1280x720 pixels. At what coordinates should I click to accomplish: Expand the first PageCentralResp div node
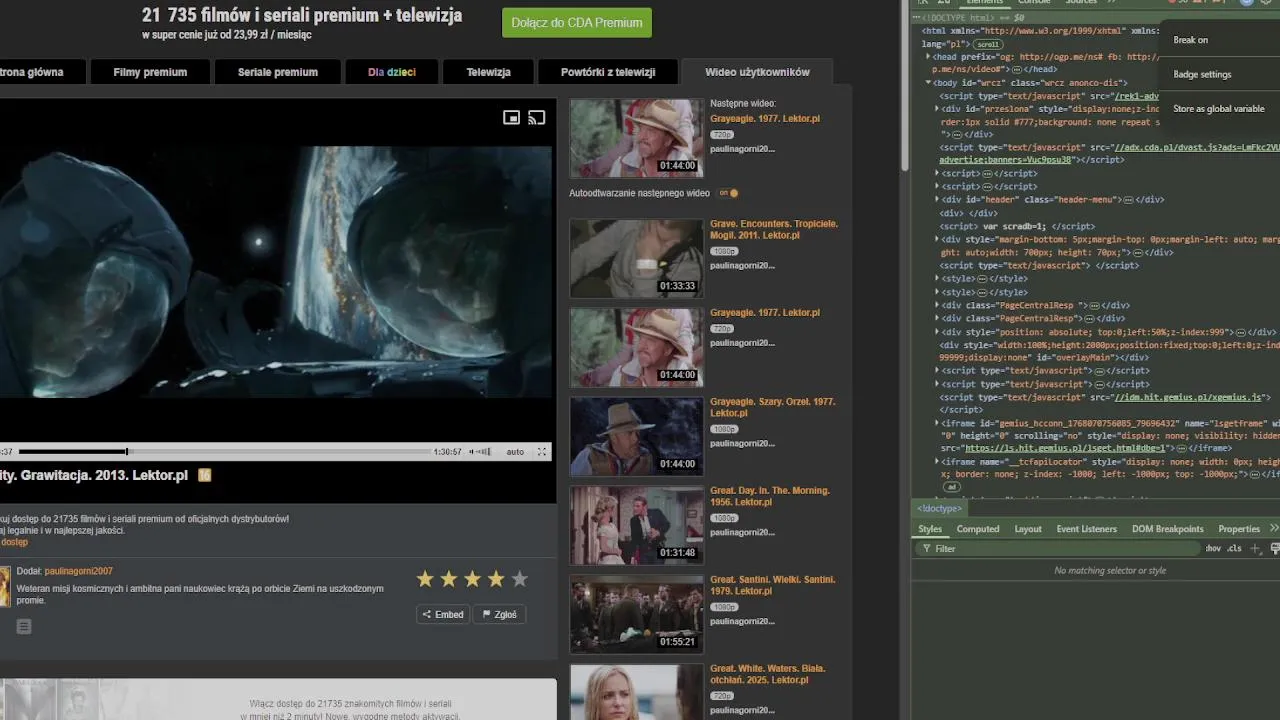point(937,305)
